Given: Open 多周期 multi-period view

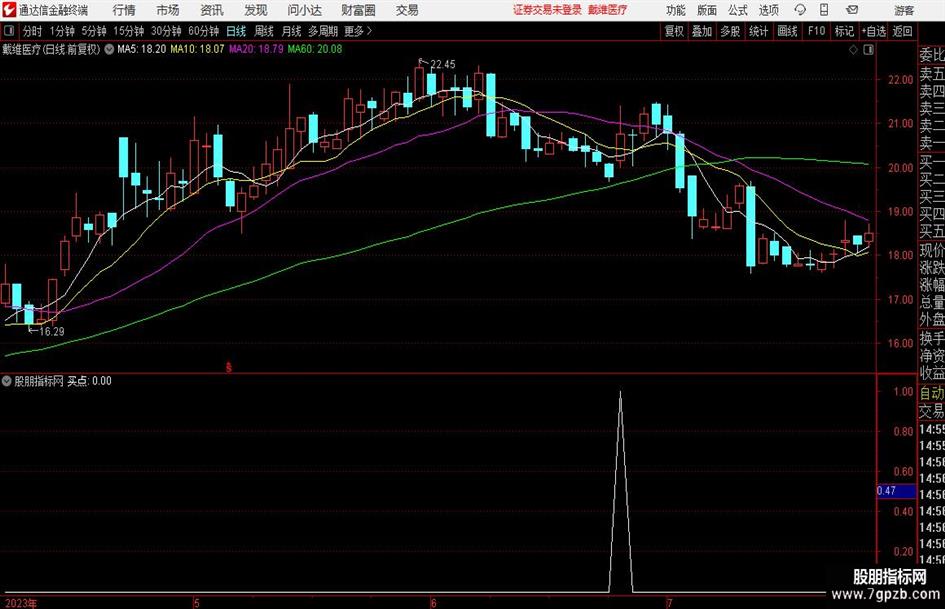Looking at the screenshot, I should (x=323, y=31).
